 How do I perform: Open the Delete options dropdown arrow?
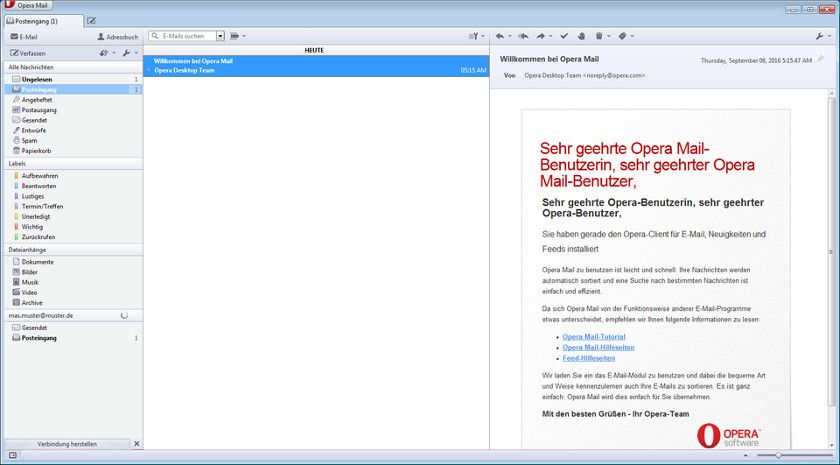point(609,36)
